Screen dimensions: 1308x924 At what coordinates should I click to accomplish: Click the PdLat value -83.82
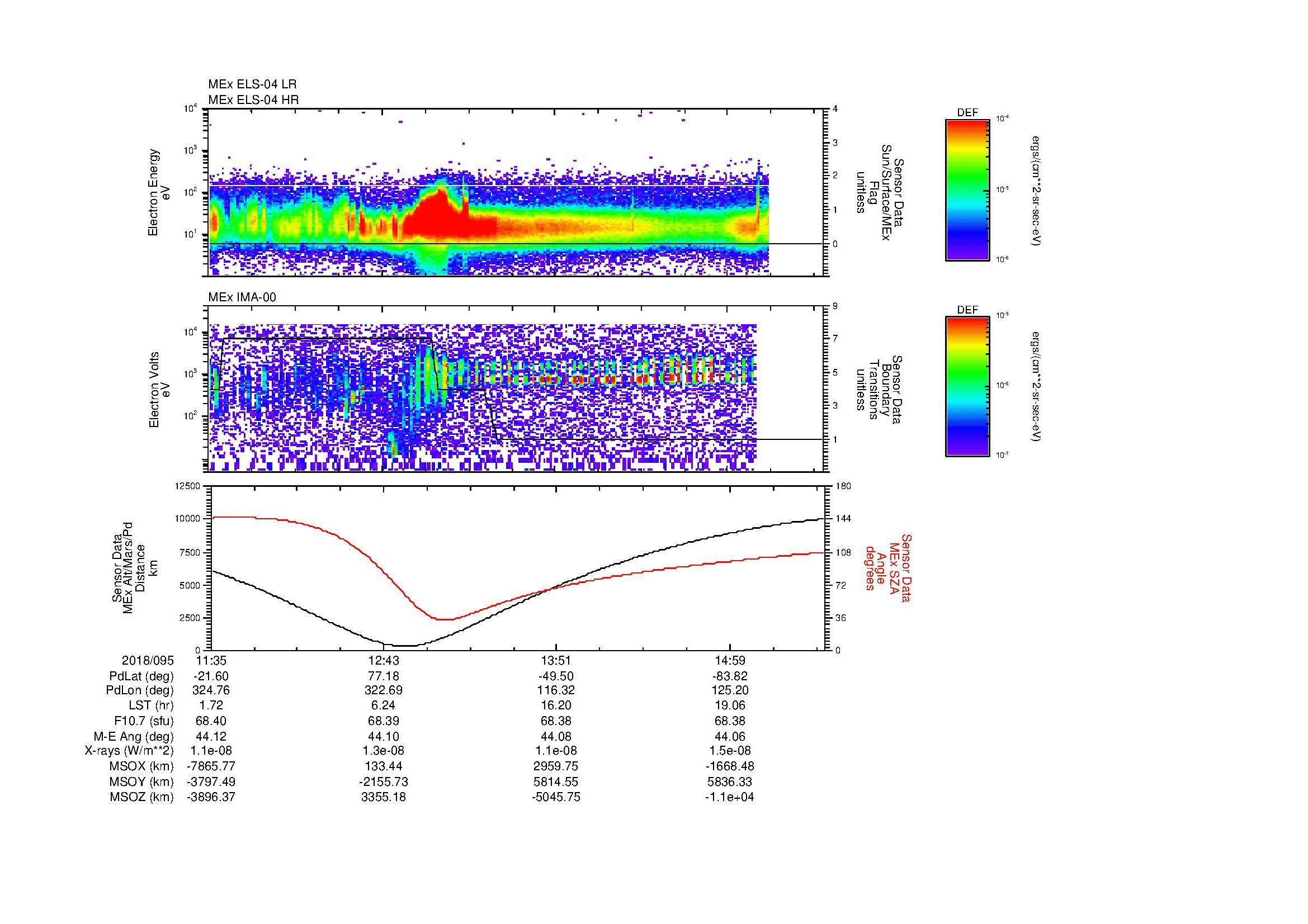(x=730, y=676)
